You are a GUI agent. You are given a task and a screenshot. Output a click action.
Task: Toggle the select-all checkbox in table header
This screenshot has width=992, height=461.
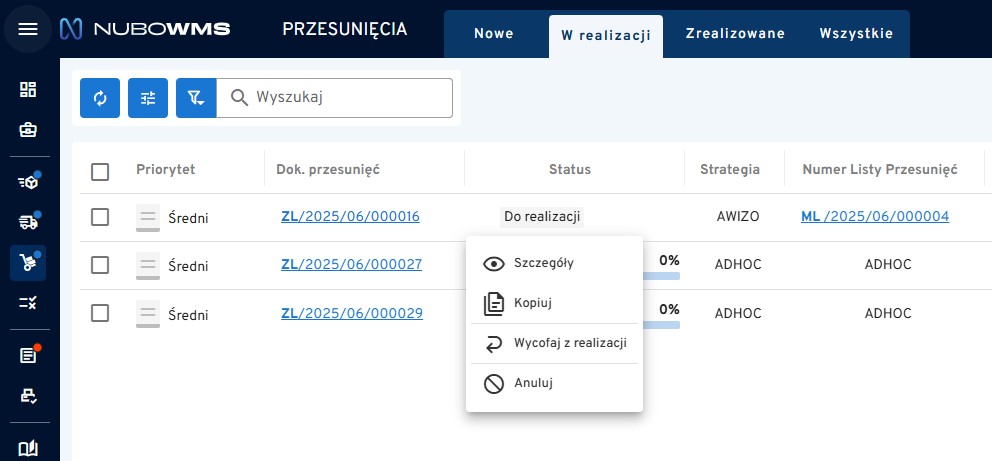[100, 171]
